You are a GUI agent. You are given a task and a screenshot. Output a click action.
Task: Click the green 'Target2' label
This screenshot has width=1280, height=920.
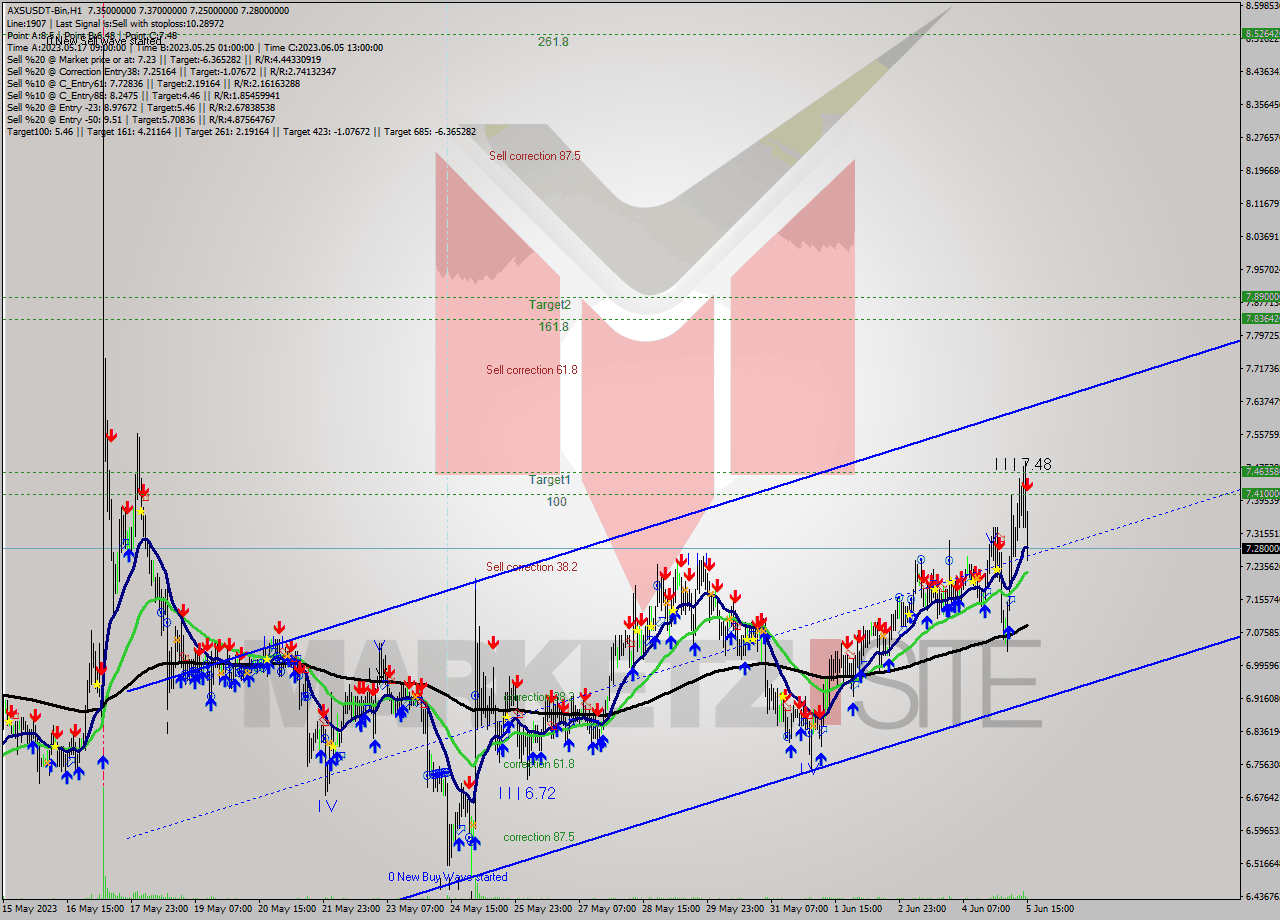tap(551, 305)
